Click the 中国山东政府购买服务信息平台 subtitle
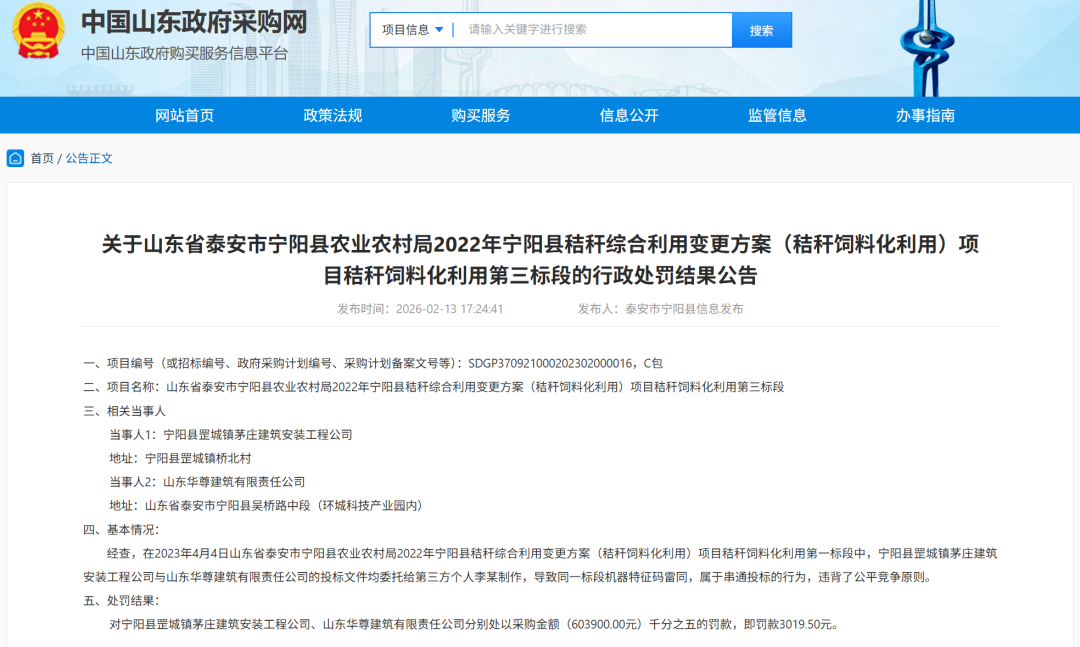 click(x=184, y=53)
